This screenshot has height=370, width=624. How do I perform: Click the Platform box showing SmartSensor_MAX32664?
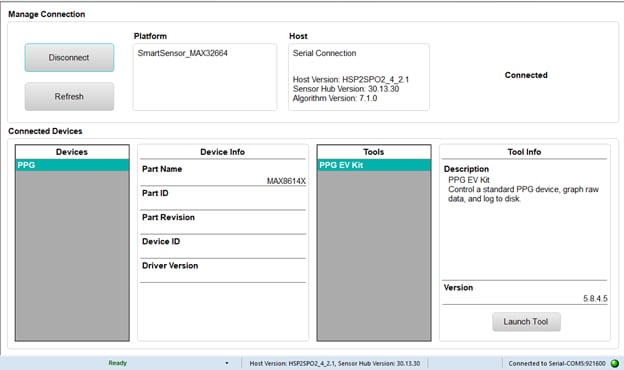pyautogui.click(x=205, y=77)
